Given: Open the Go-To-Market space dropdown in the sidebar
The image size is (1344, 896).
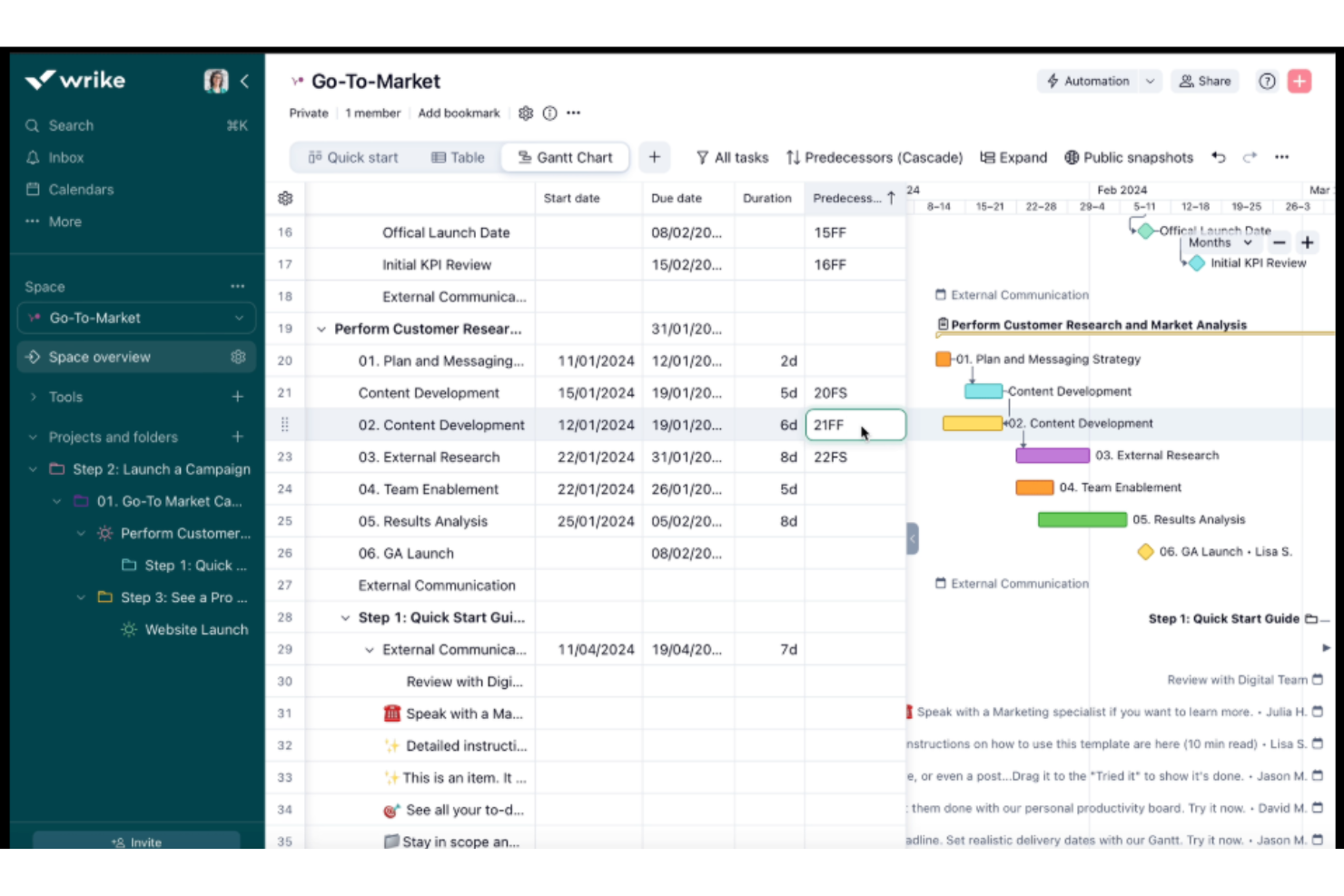Looking at the screenshot, I should (x=240, y=318).
